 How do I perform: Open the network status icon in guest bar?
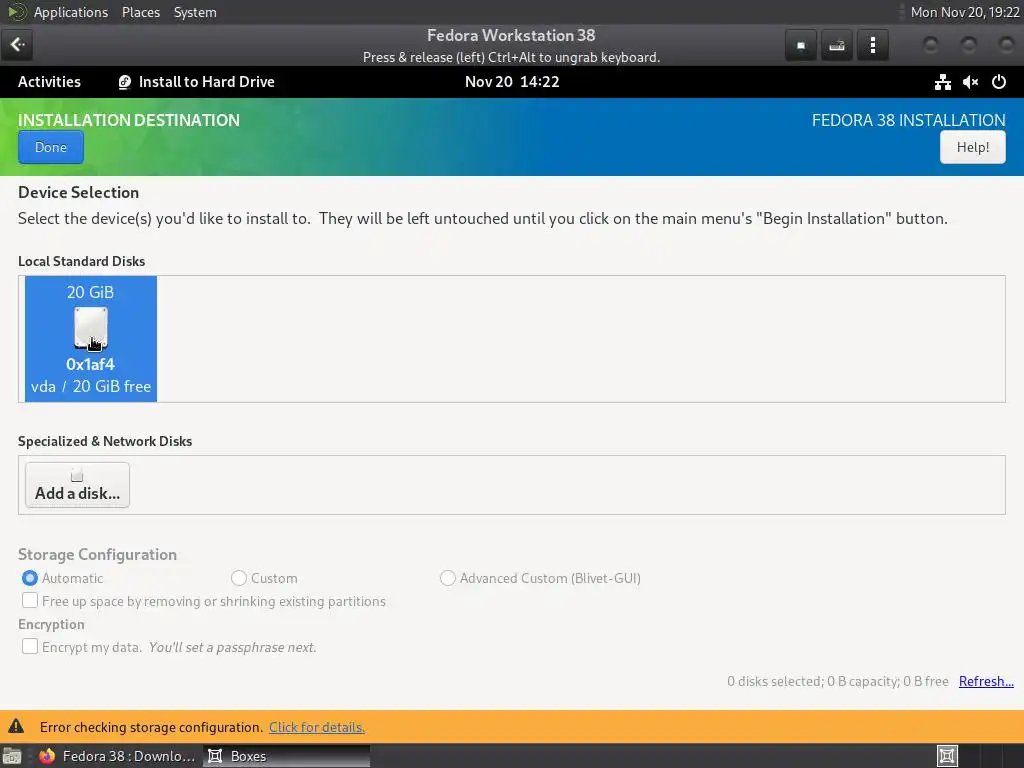(x=942, y=82)
